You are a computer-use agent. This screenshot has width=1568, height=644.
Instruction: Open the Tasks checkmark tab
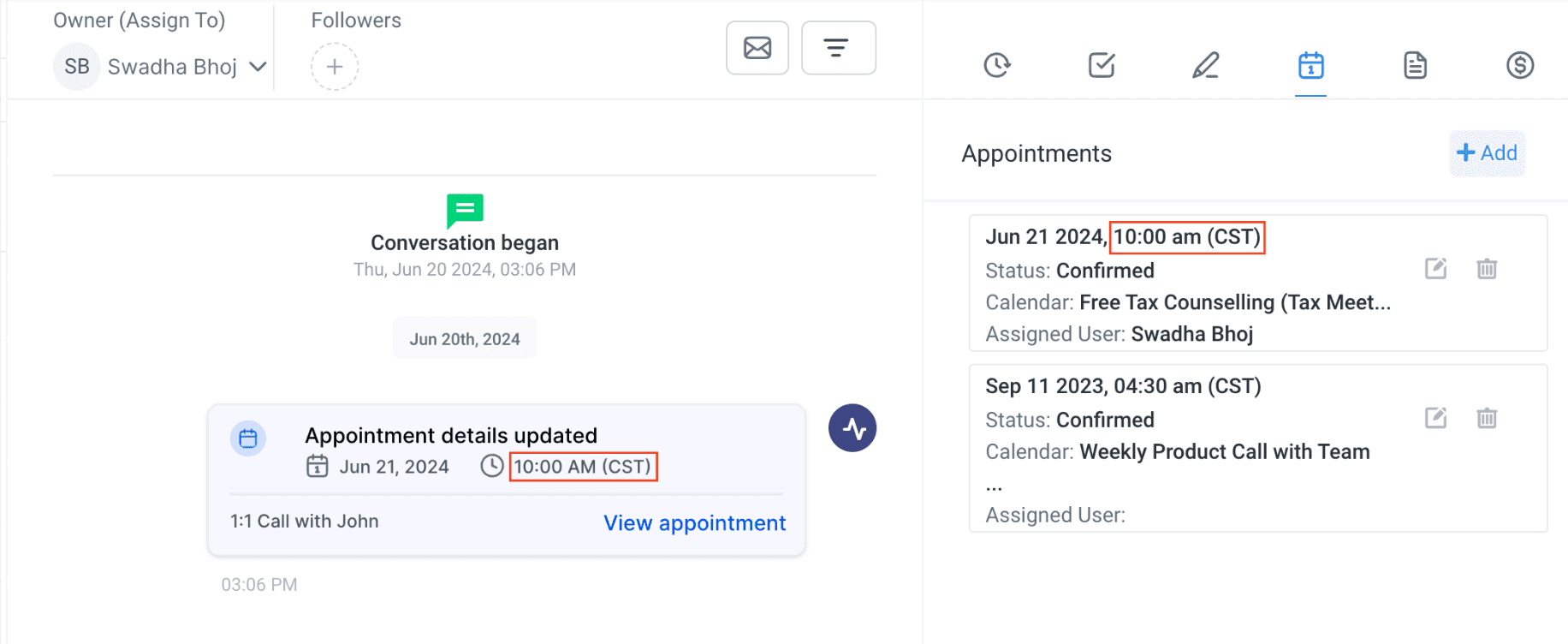1102,65
